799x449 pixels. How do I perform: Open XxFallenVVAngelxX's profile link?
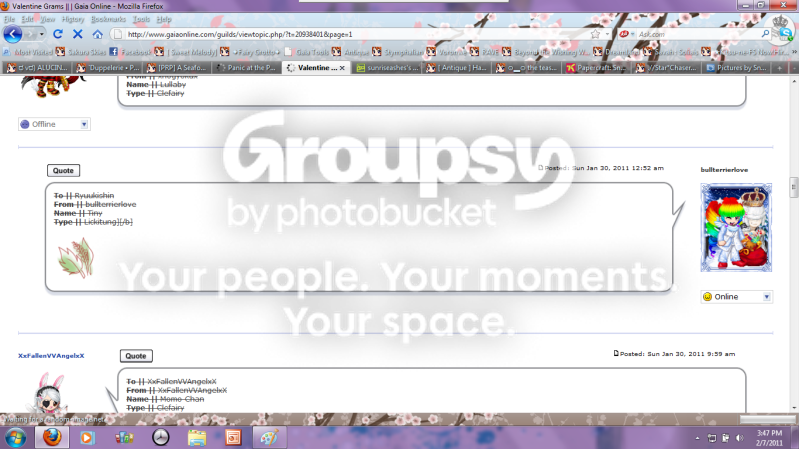(x=51, y=356)
